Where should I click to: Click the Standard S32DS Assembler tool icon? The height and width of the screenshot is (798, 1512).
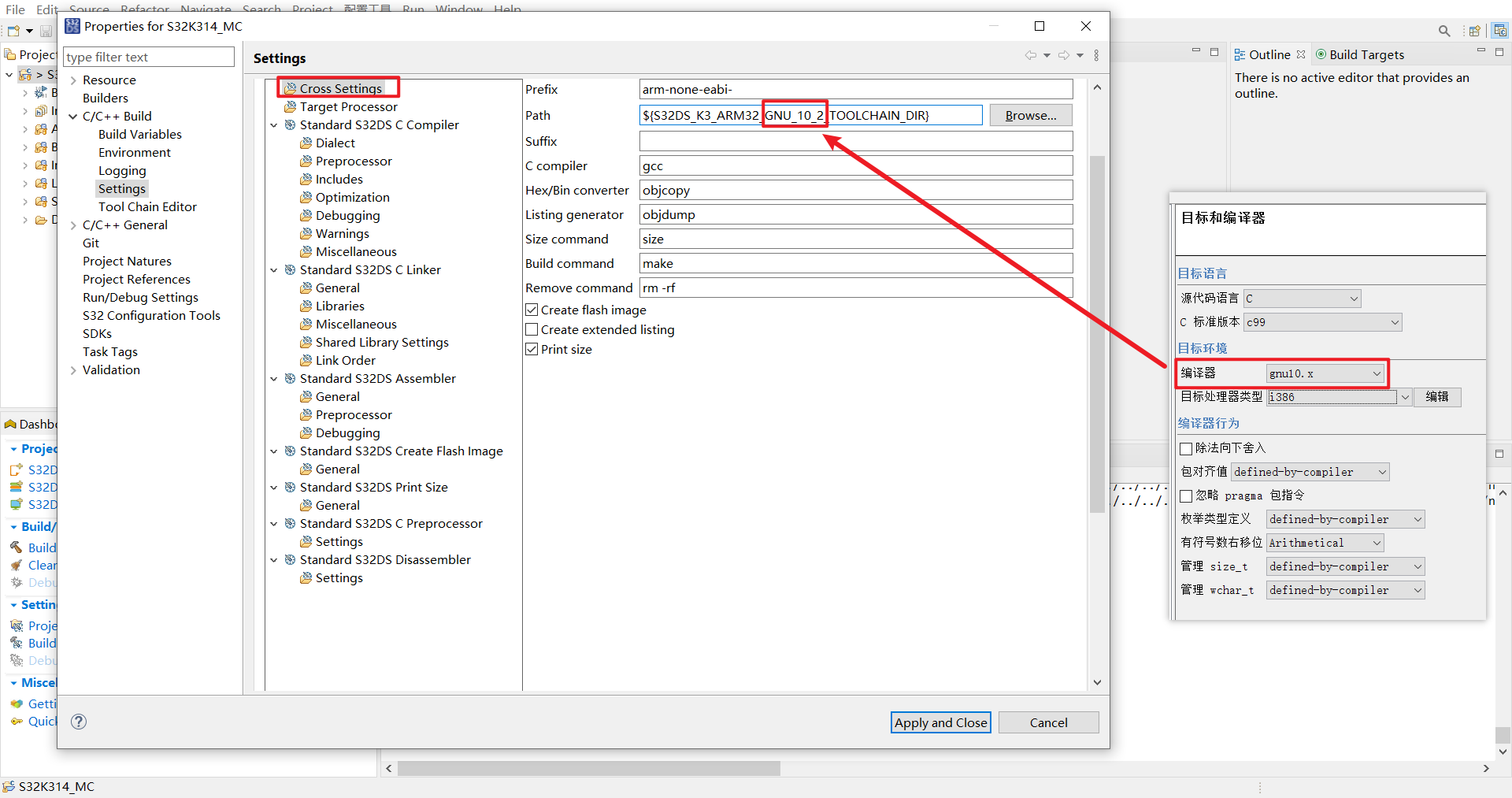pyautogui.click(x=291, y=378)
